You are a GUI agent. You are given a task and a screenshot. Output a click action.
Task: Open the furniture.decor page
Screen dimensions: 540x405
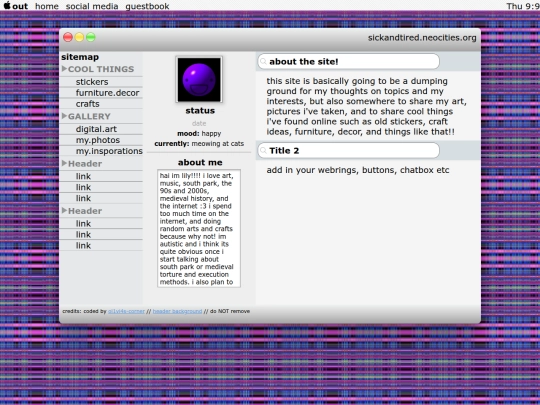click(107, 93)
